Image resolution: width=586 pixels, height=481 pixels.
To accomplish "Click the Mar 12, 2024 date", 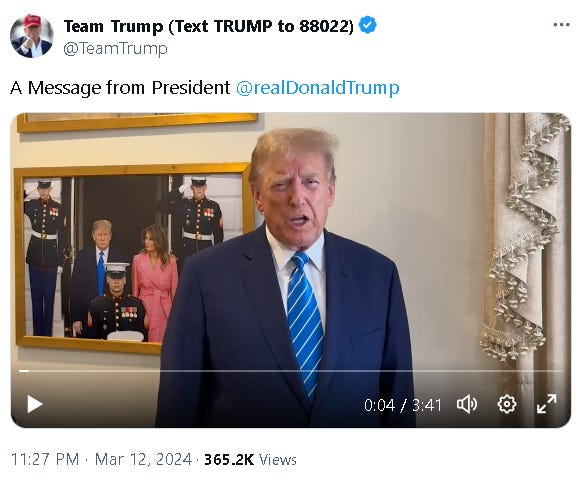I will point(143,459).
